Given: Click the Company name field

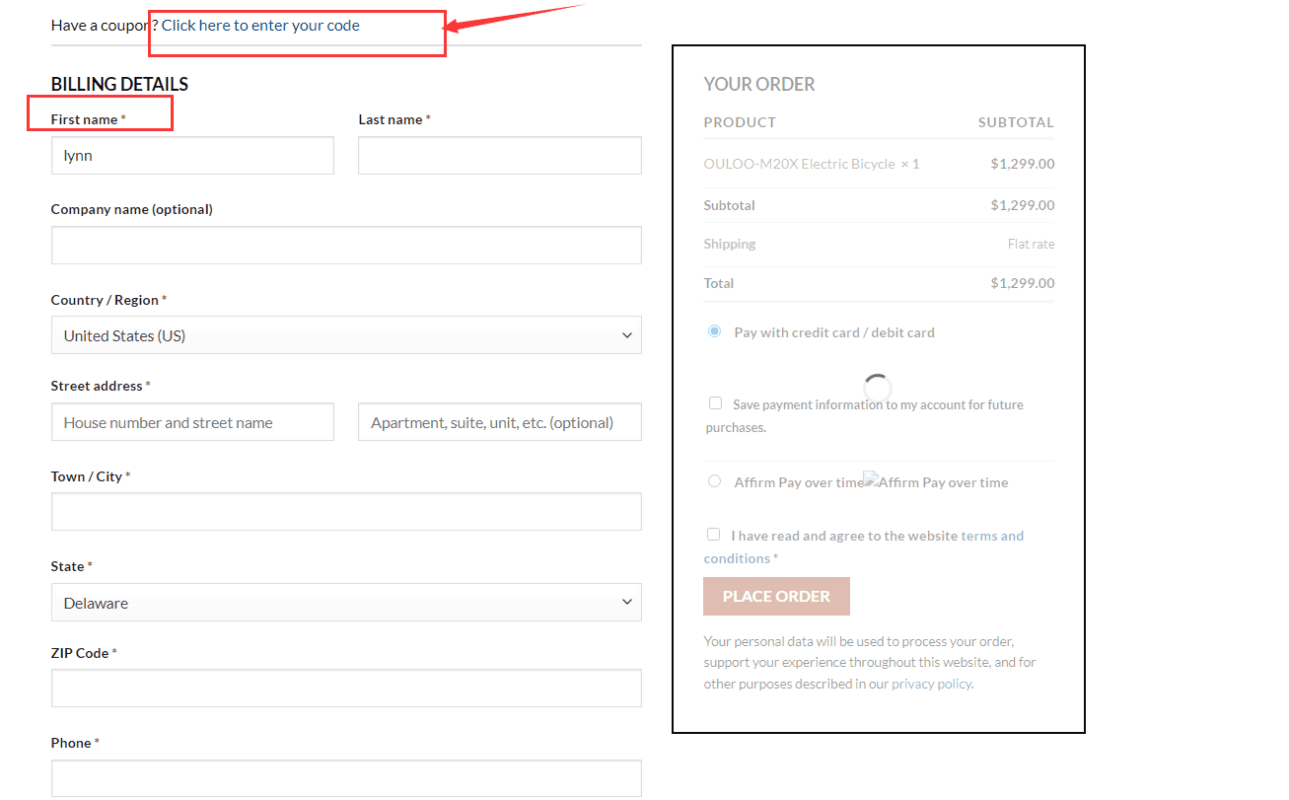Looking at the screenshot, I should point(346,245).
